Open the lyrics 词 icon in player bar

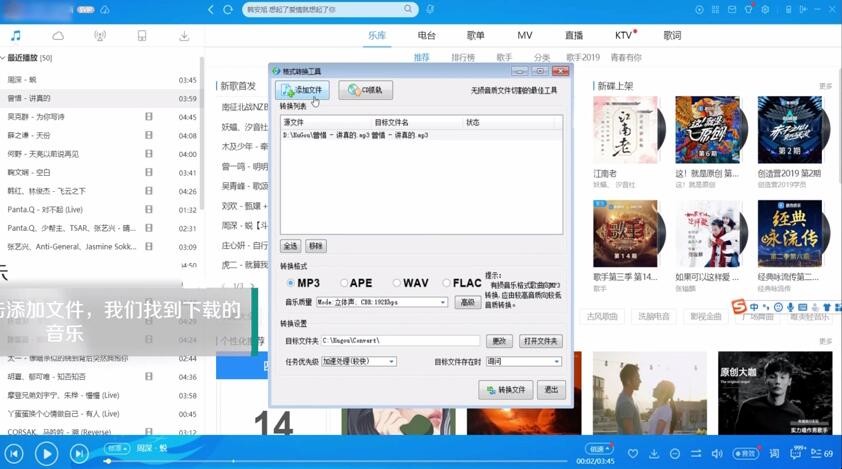coord(774,454)
